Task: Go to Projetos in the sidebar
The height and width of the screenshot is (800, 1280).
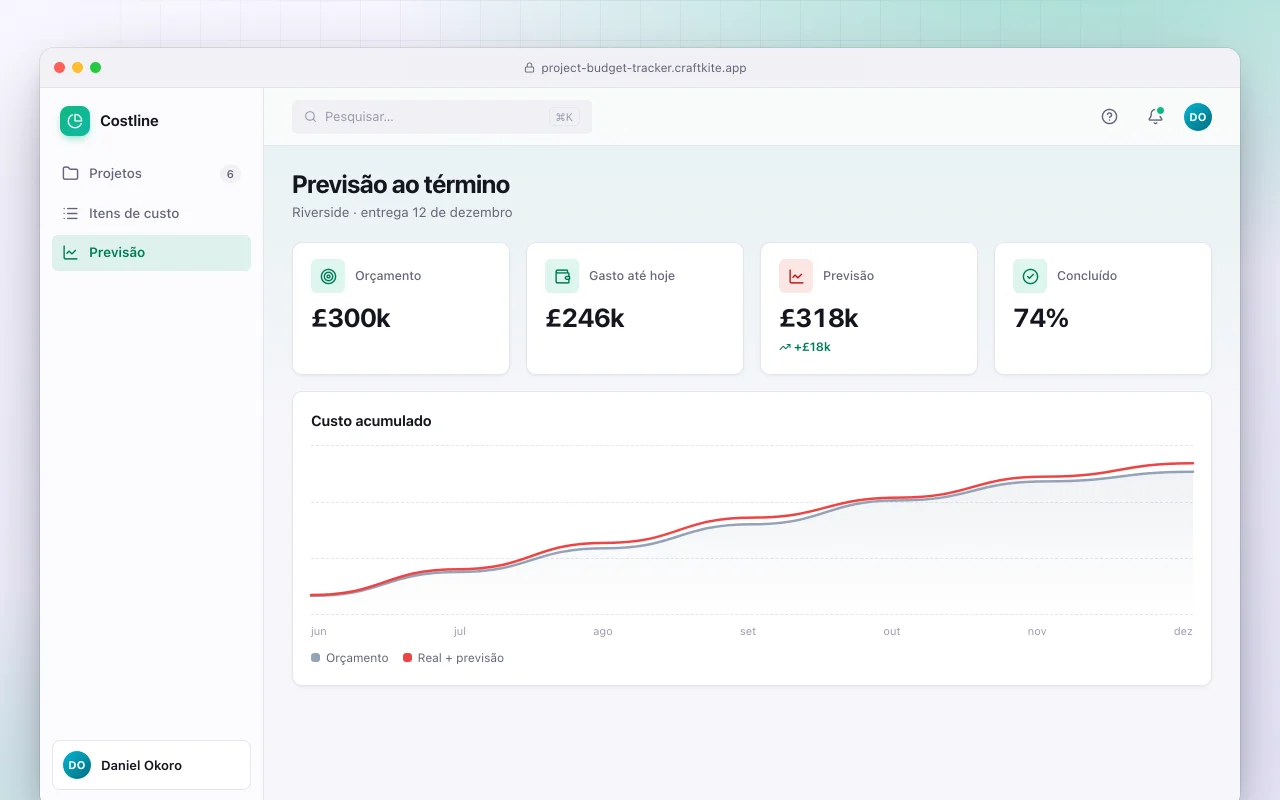Action: point(151,173)
